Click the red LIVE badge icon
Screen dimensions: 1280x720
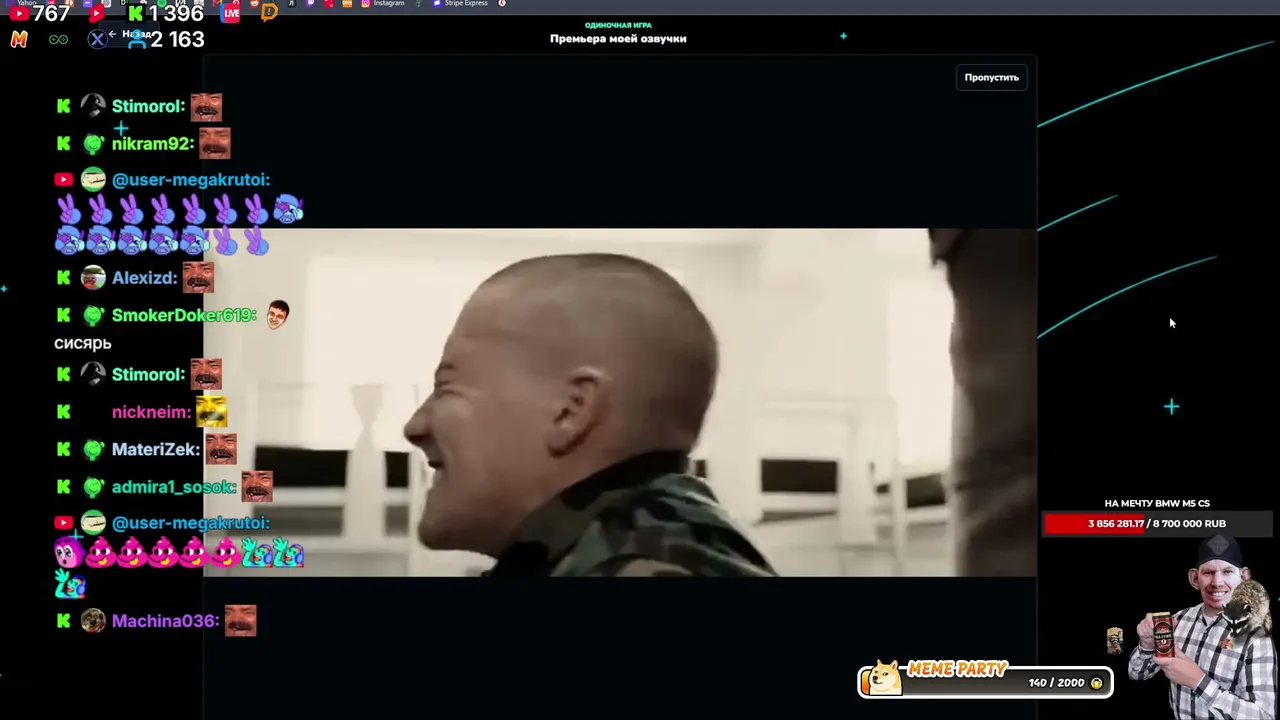[231, 13]
